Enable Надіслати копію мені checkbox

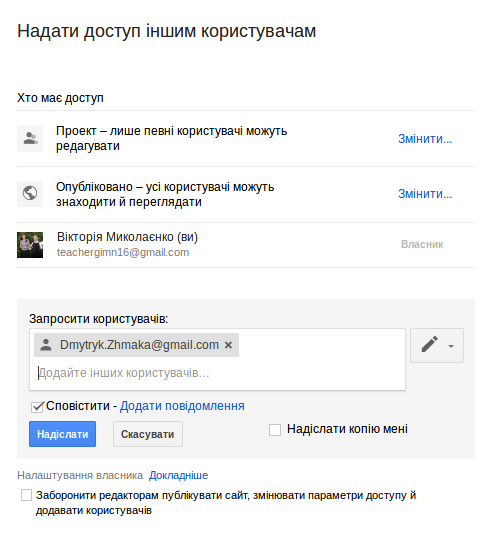tap(275, 430)
